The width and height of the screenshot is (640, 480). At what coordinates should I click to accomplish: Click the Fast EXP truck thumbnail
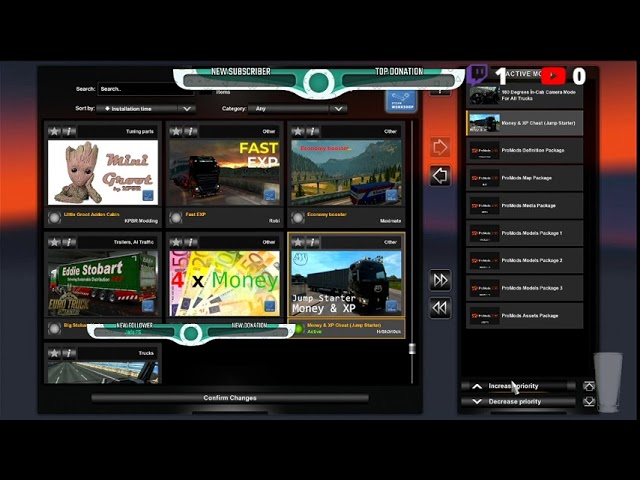pos(224,172)
